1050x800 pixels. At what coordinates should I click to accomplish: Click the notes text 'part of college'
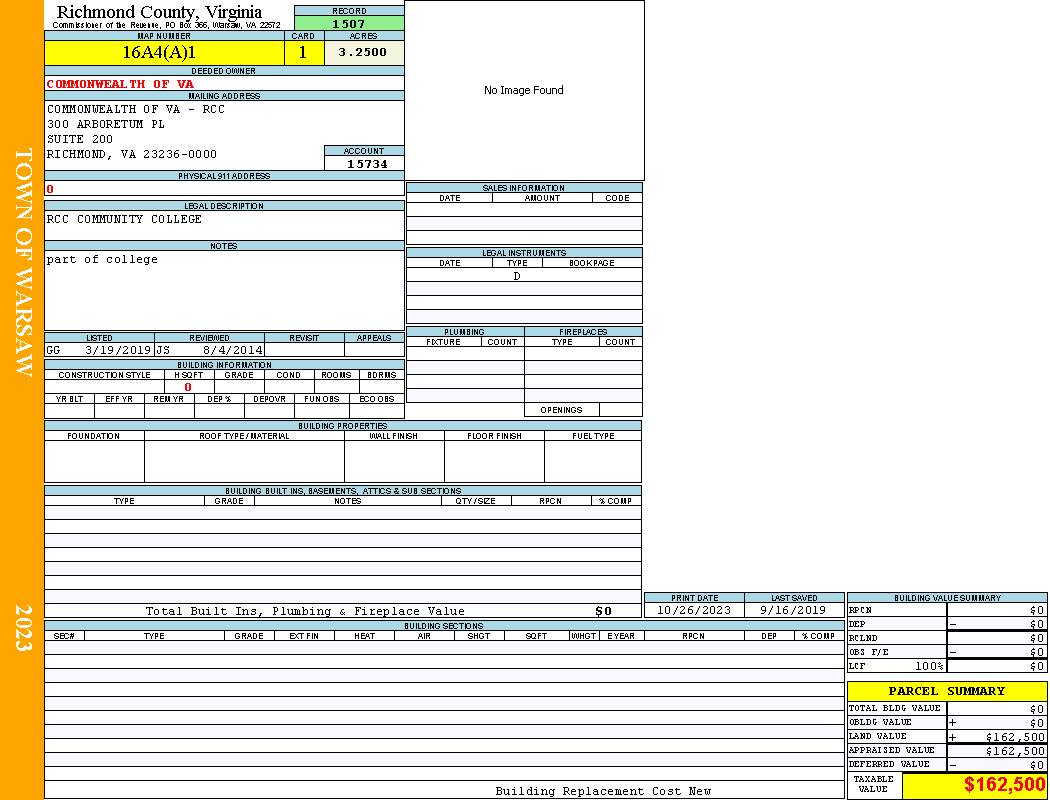[102, 260]
